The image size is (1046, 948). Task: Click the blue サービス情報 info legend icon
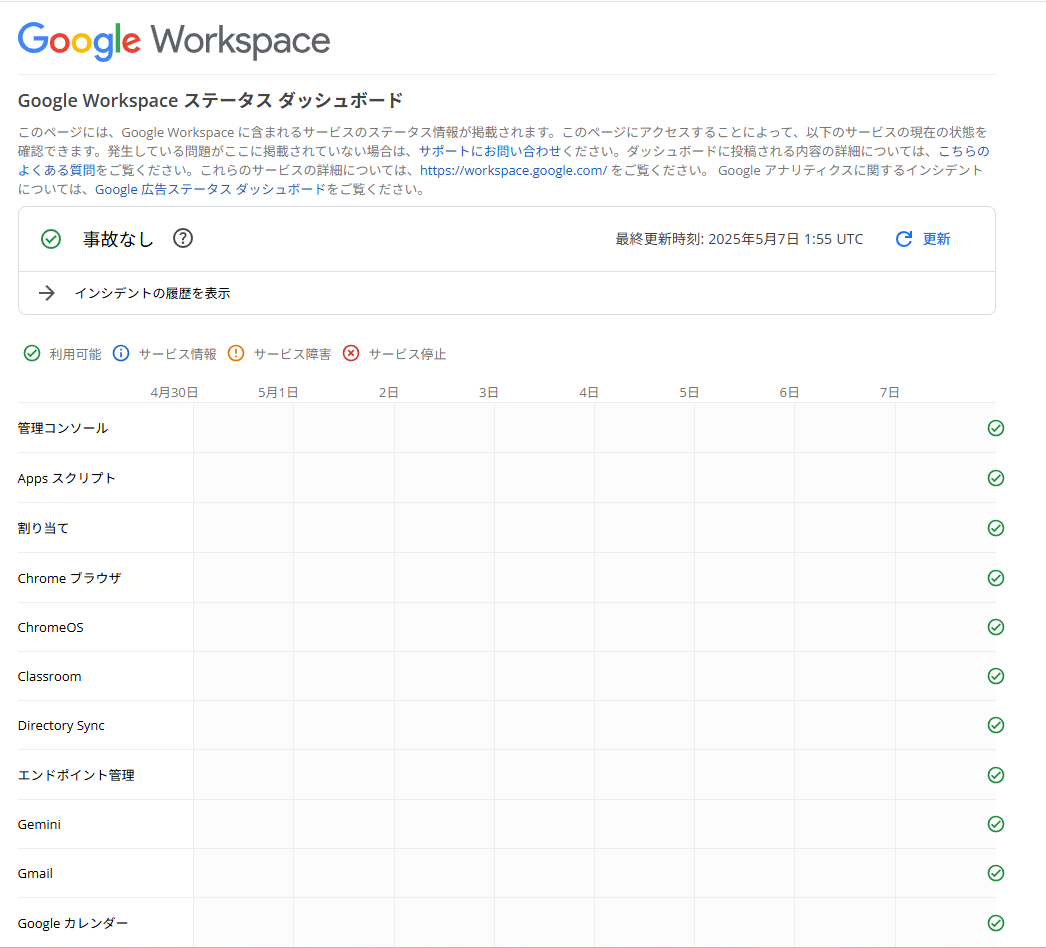pos(121,353)
